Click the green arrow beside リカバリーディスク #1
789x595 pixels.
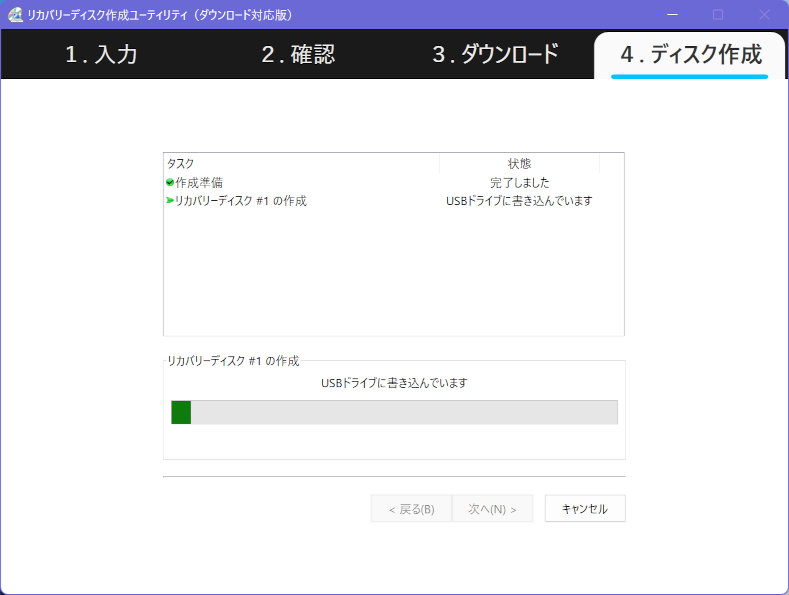pos(170,200)
